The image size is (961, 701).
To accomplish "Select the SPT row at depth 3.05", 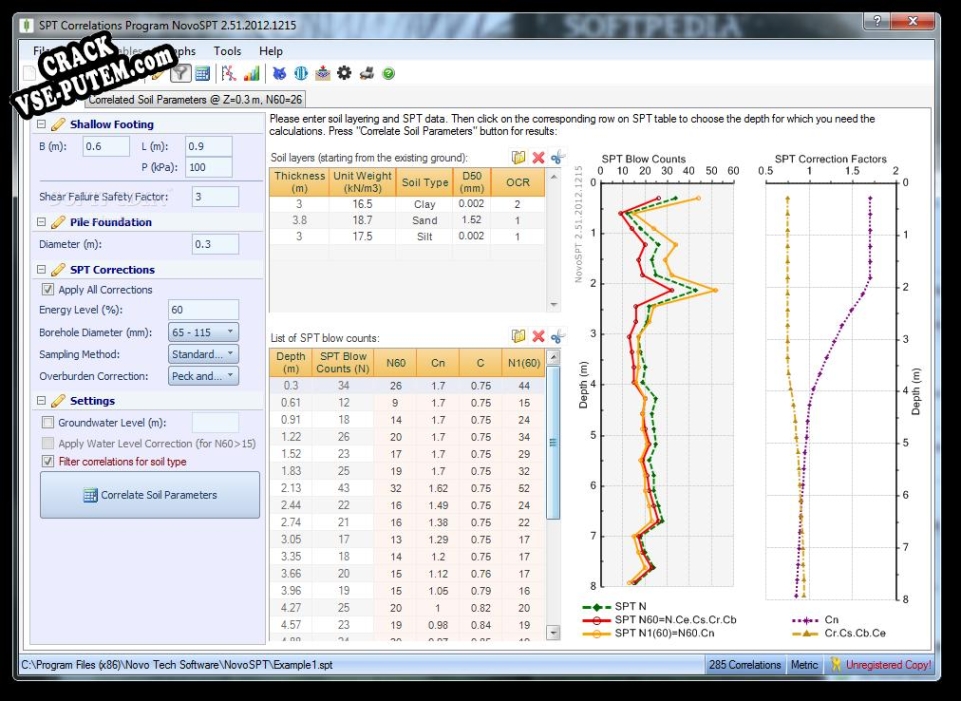I will pyautogui.click(x=407, y=539).
